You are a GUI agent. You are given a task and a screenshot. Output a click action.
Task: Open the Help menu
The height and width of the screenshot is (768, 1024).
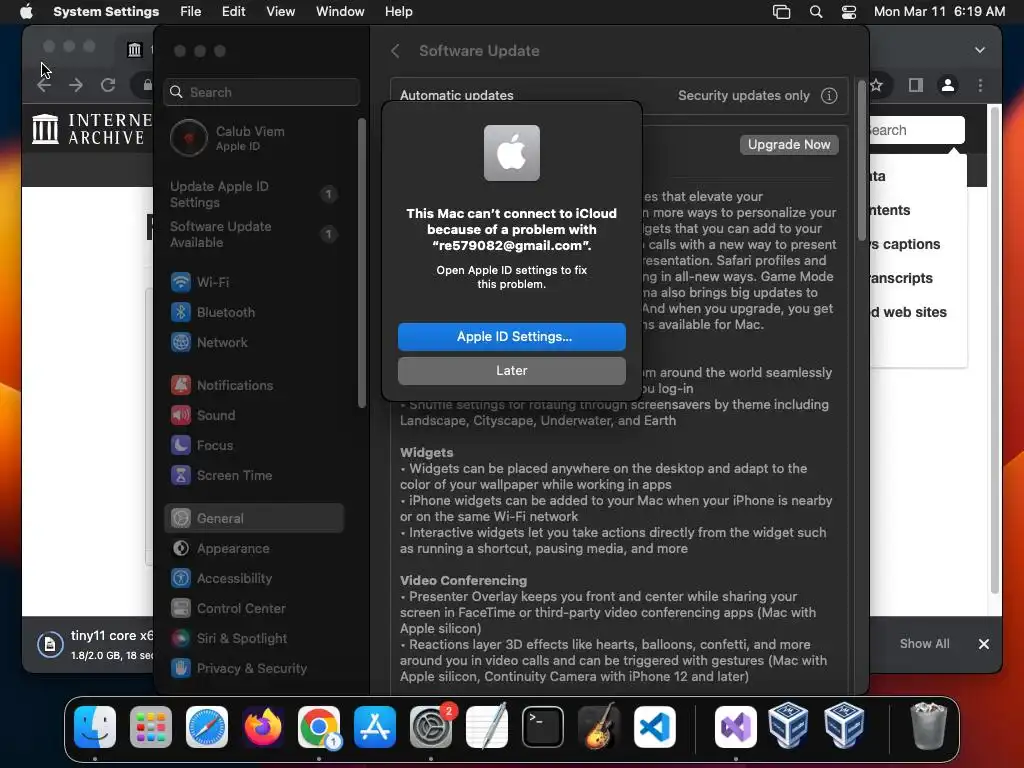click(398, 11)
